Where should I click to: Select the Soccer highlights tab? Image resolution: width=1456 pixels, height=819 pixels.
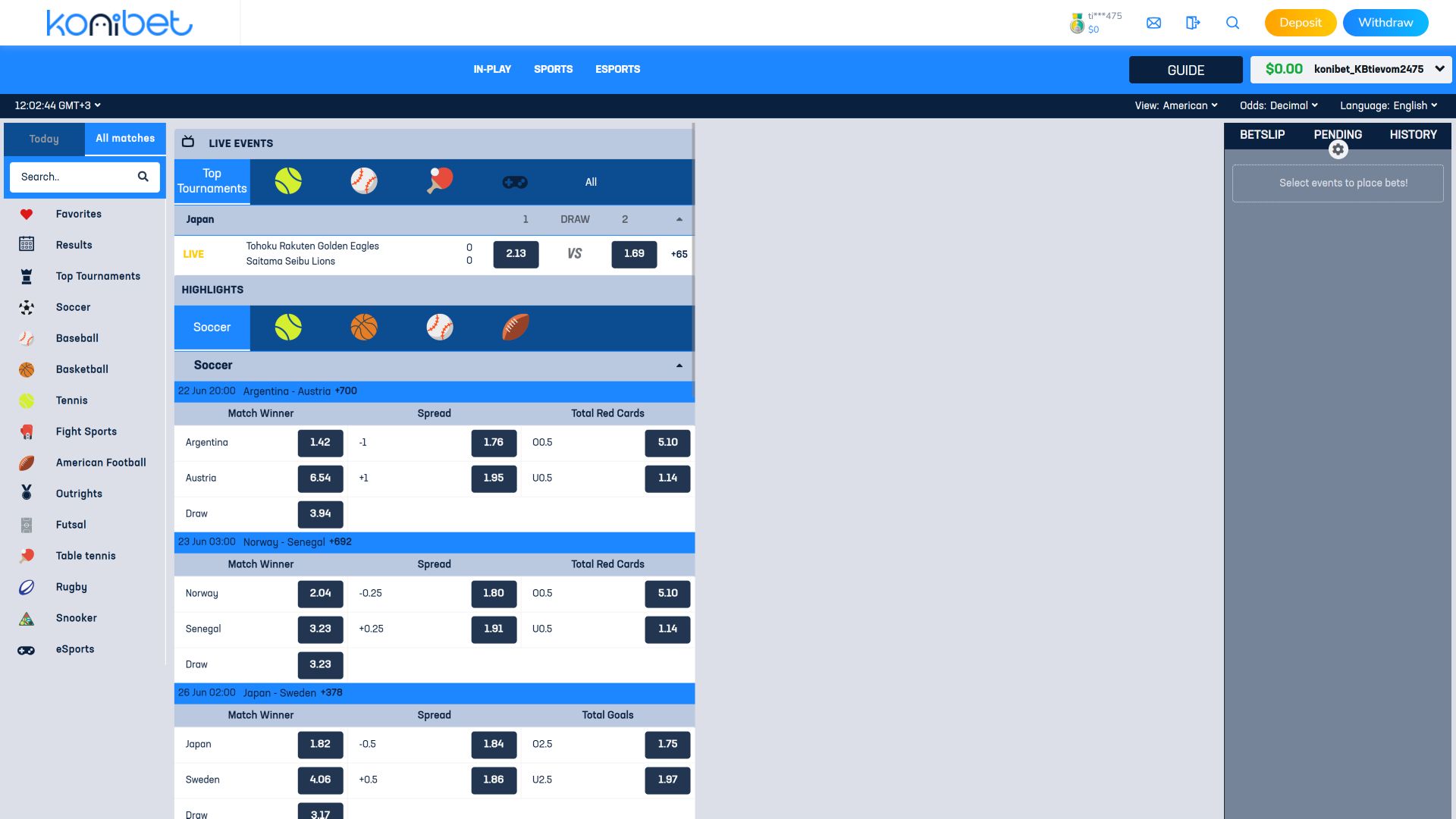pos(212,328)
